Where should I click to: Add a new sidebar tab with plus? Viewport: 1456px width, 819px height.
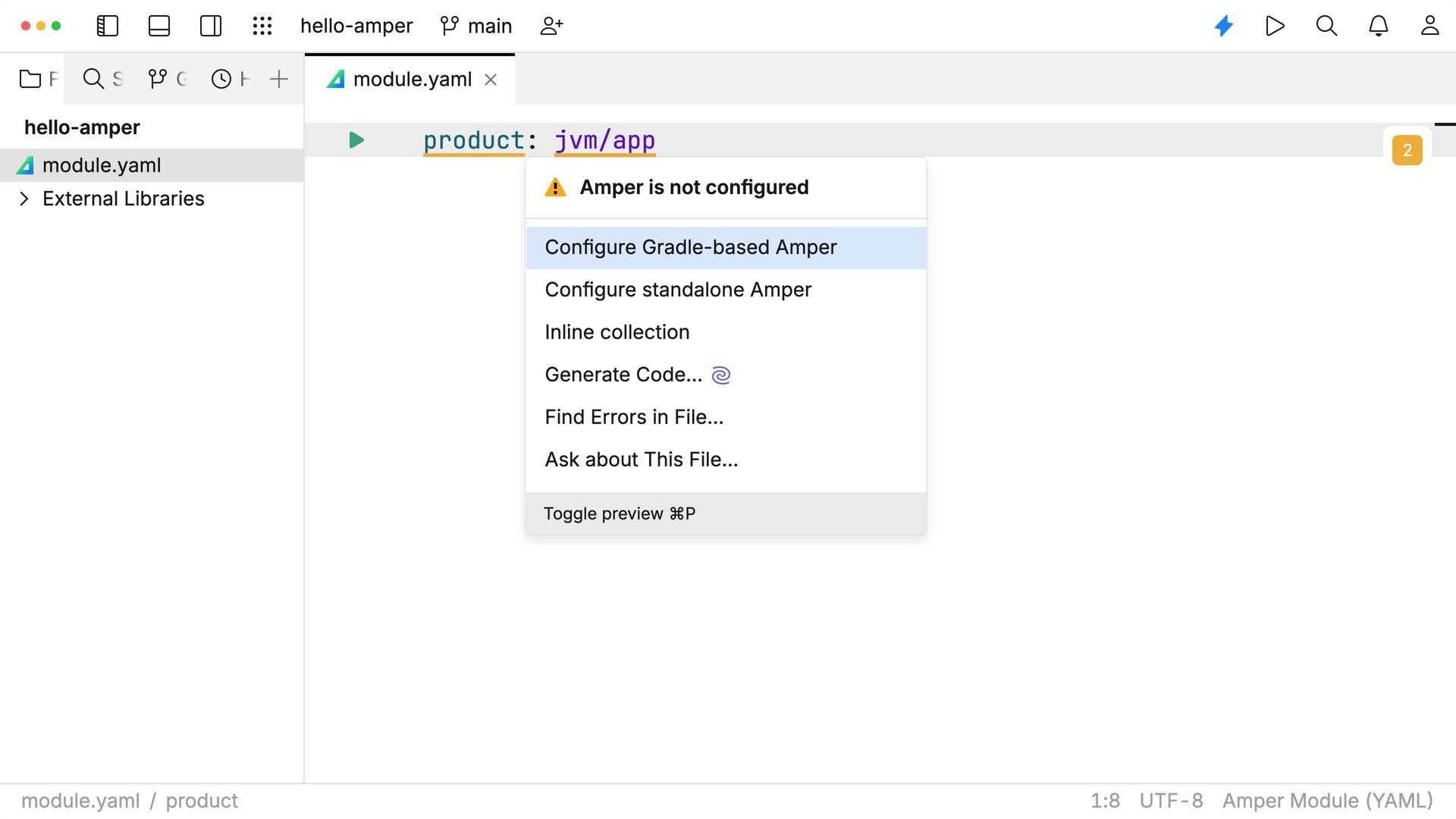click(279, 79)
